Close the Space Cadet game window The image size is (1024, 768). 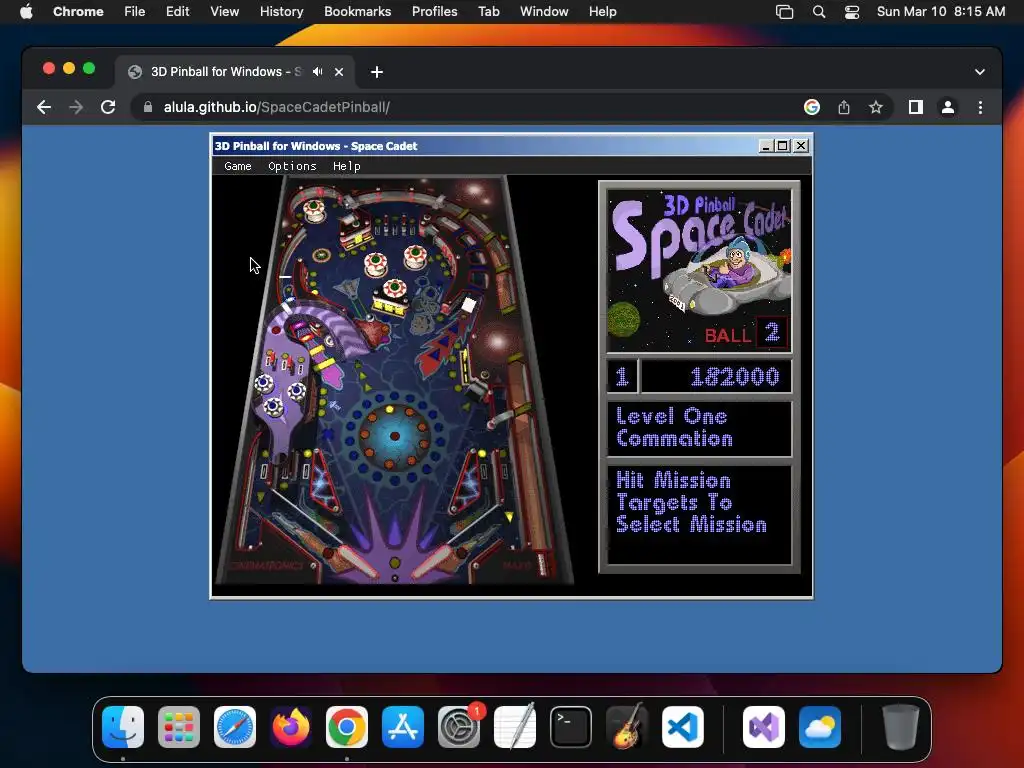tap(801, 146)
